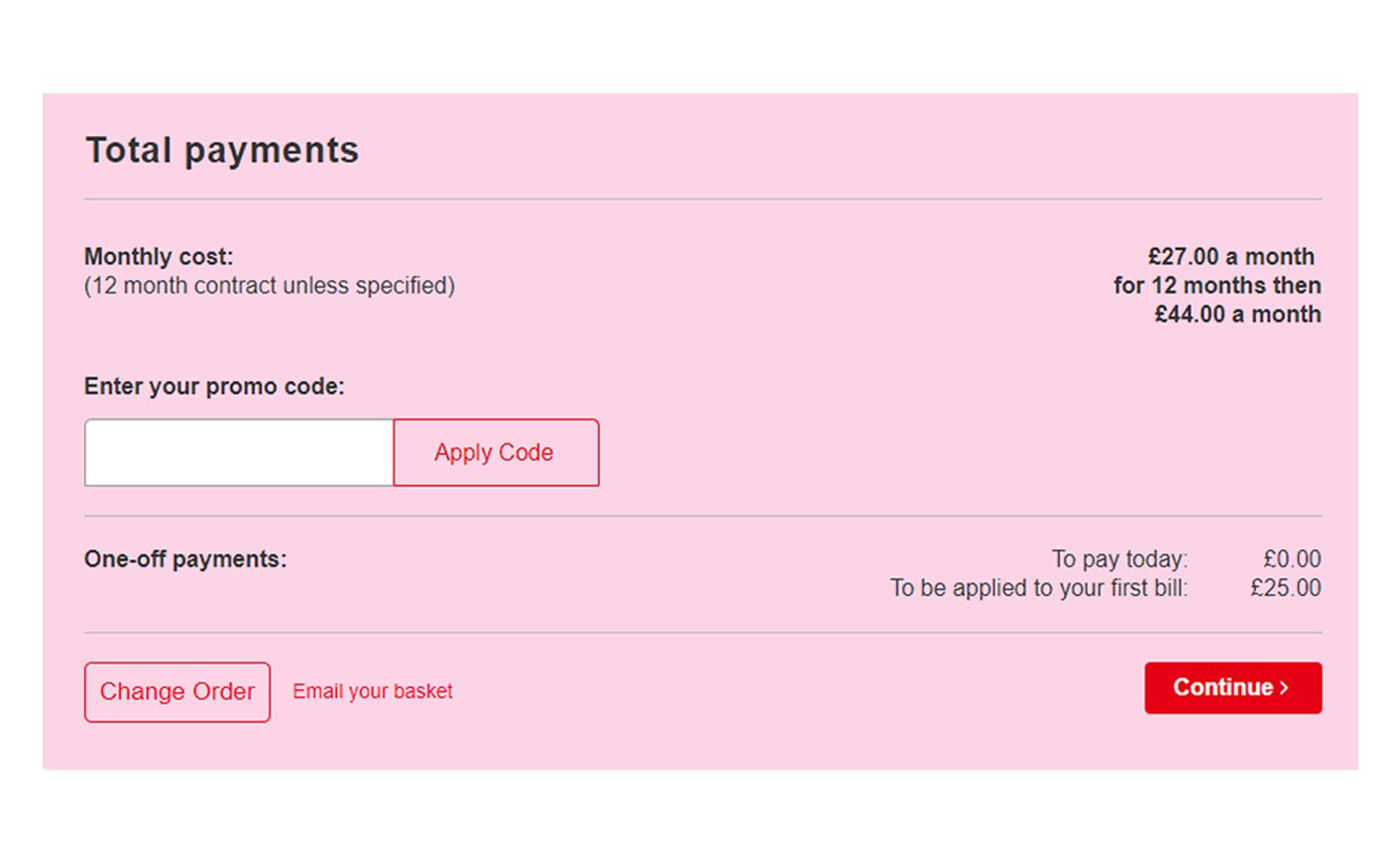Viewport: 1400px width, 841px height.
Task: Click the 'To pay today' label
Action: pos(1119,559)
